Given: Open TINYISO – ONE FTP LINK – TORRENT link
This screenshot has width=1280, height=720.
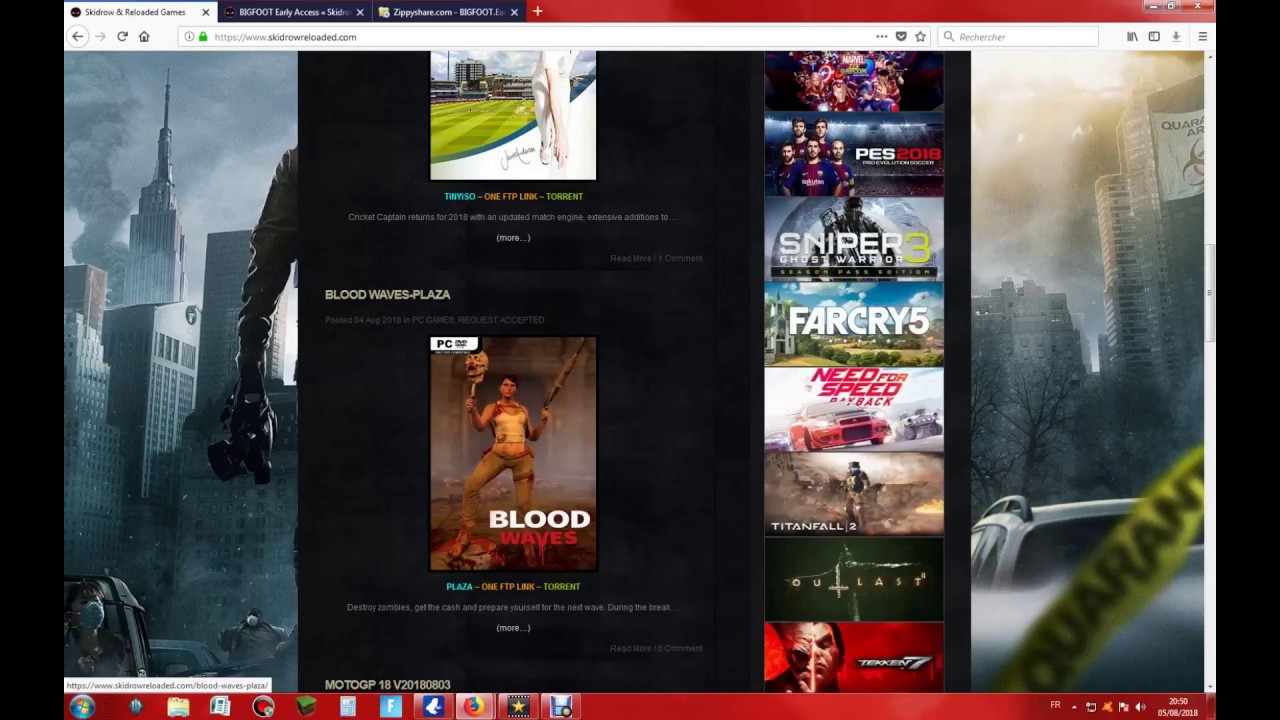Looking at the screenshot, I should (513, 196).
